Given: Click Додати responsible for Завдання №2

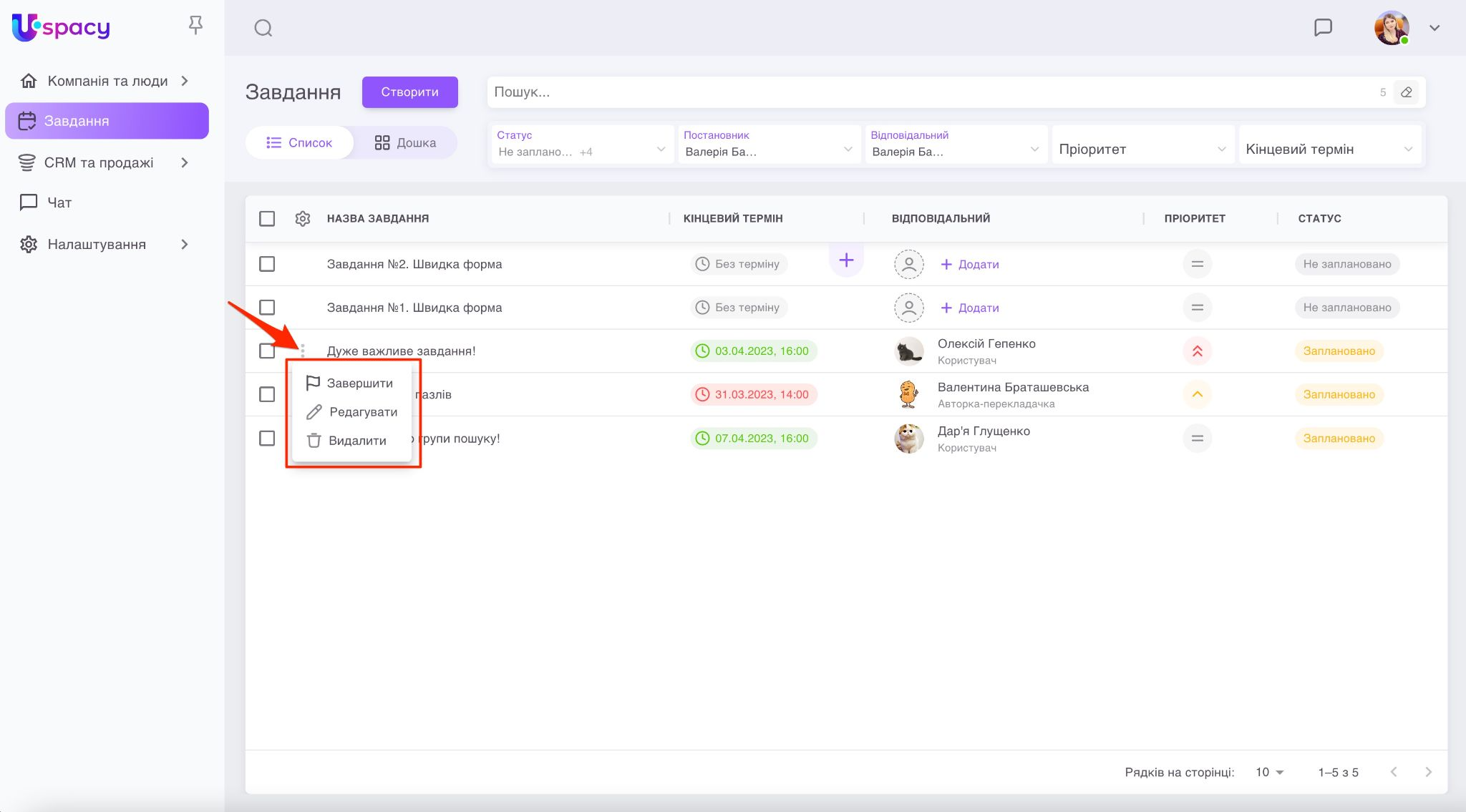Looking at the screenshot, I should [x=970, y=265].
